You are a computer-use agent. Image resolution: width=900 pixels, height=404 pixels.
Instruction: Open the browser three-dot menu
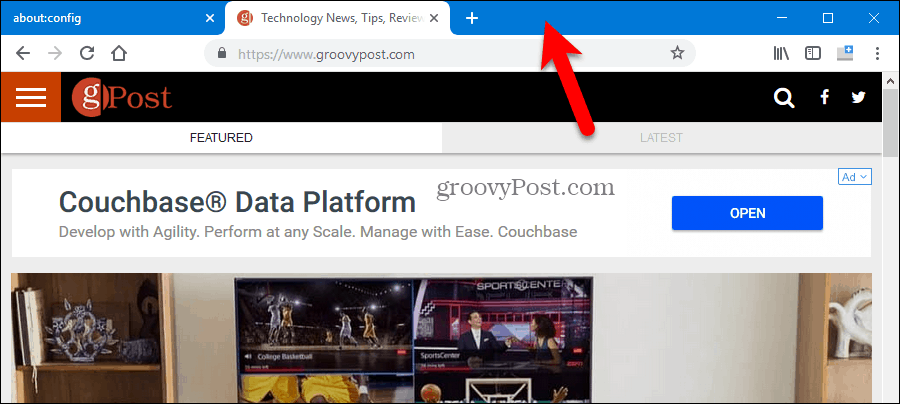click(x=877, y=53)
